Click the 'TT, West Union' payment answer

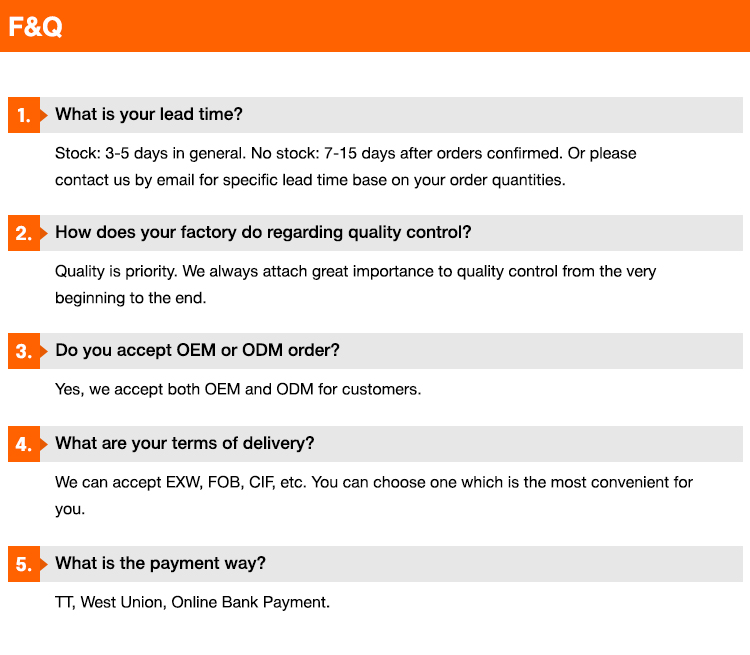click(x=192, y=602)
